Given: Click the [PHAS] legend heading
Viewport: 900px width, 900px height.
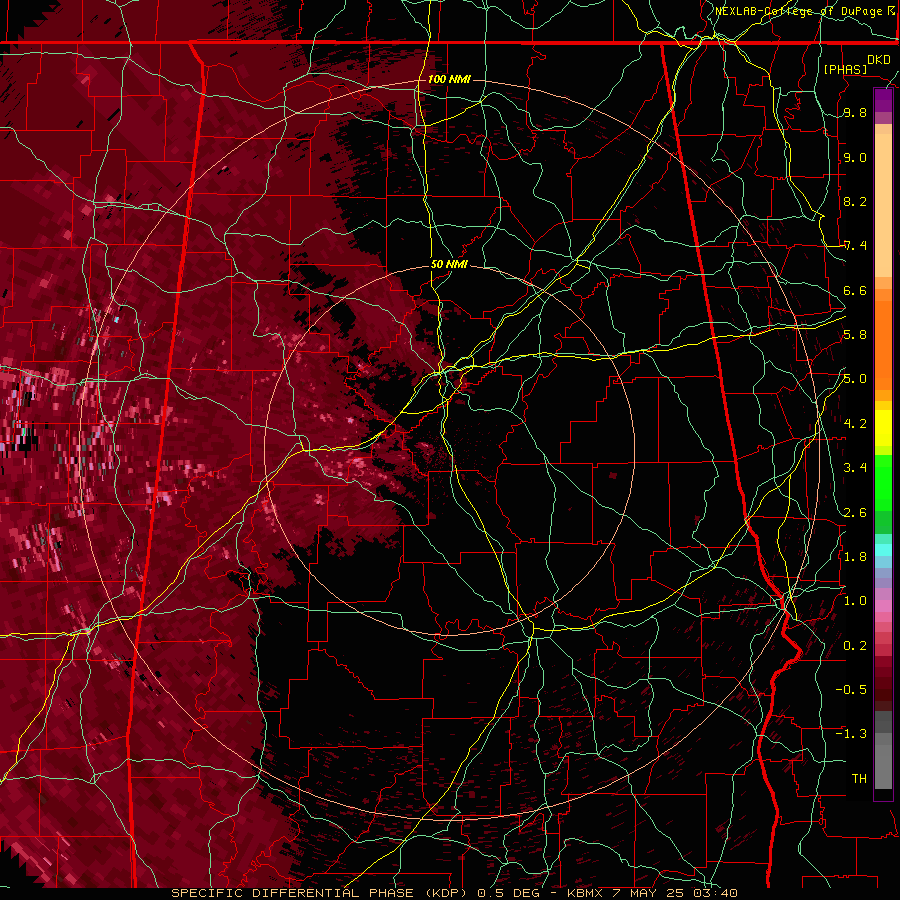Looking at the screenshot, I should click(x=845, y=69).
